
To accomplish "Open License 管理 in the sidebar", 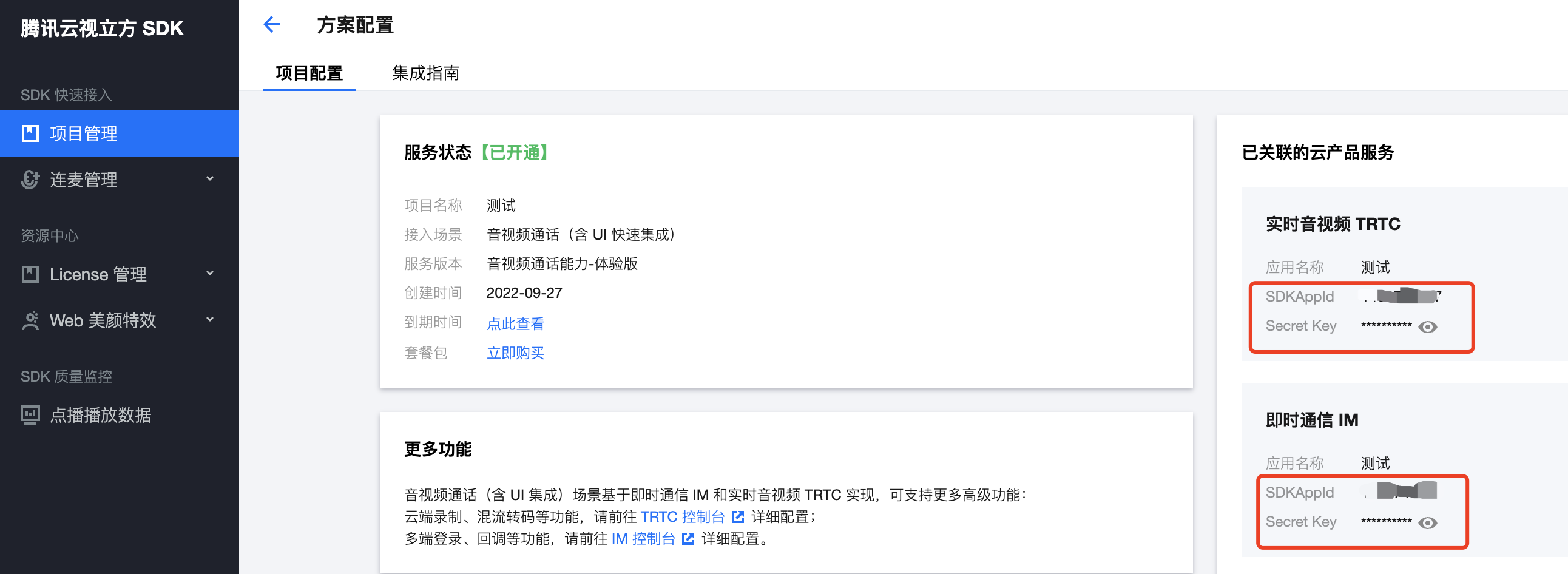I will click(x=120, y=274).
